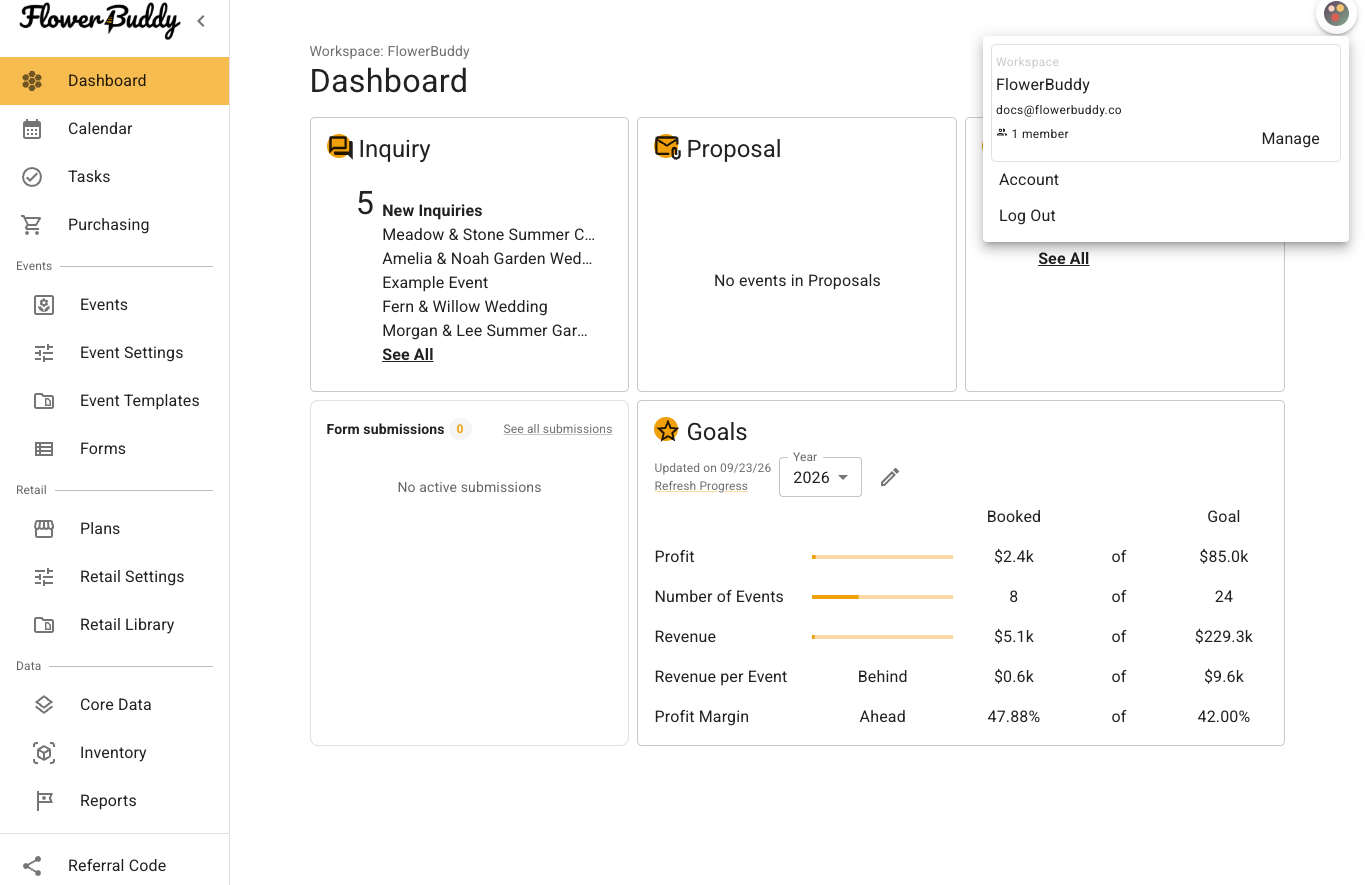Edit goals with the pencil icon
This screenshot has width=1365, height=885.
[890, 477]
